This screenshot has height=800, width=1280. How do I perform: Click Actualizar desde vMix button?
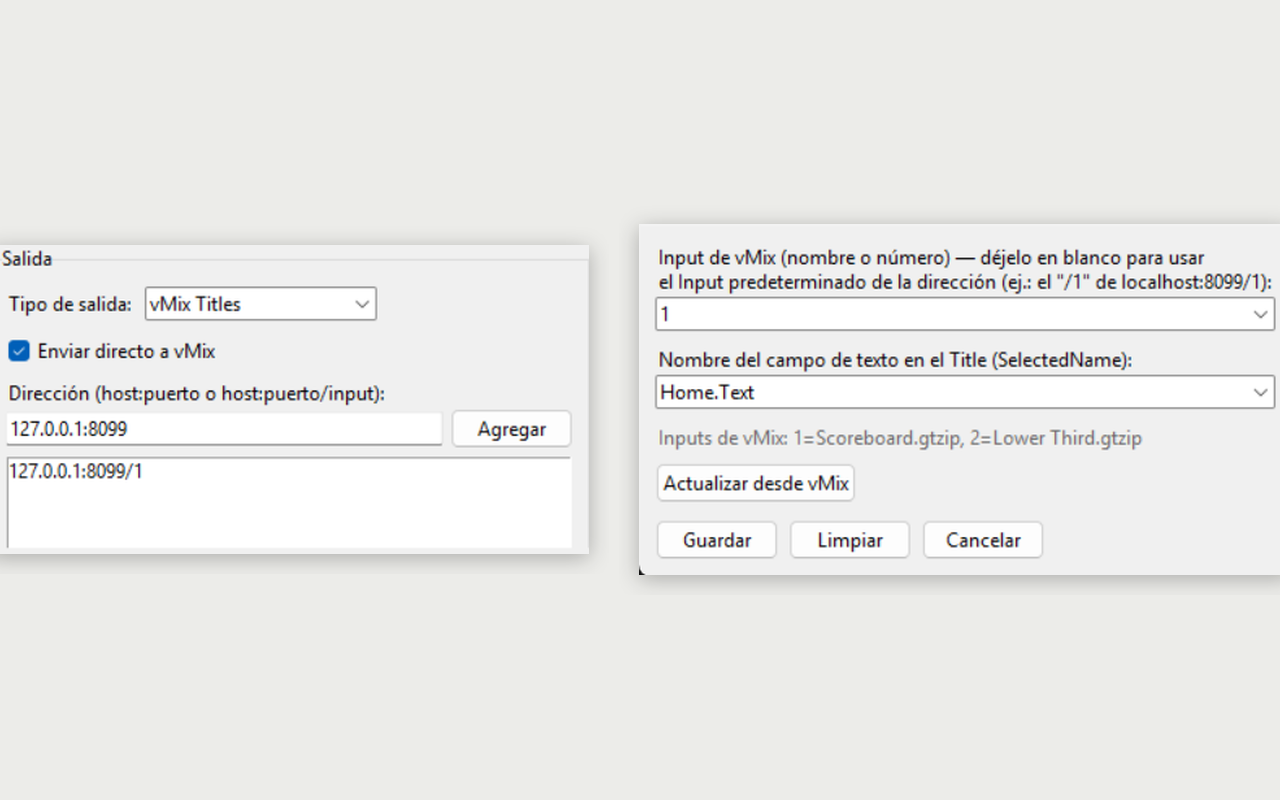point(756,484)
